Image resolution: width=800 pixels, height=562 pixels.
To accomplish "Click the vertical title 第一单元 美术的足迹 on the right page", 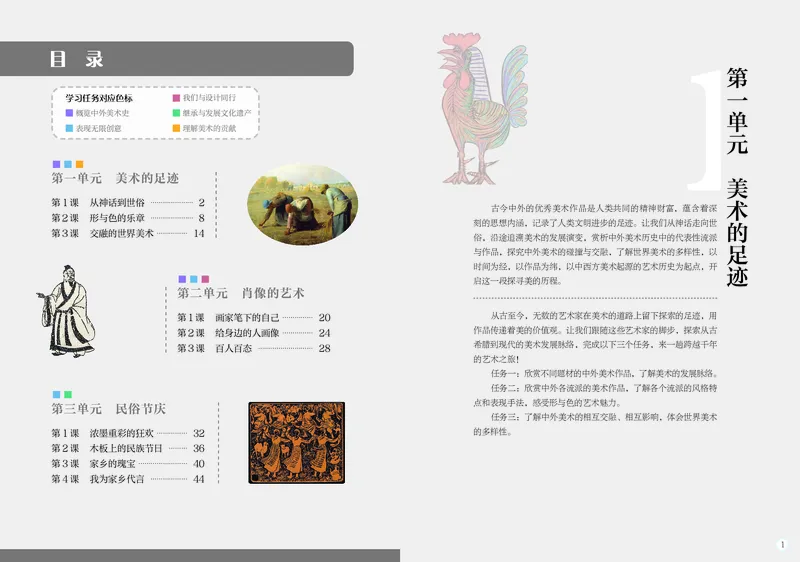I will click(737, 176).
